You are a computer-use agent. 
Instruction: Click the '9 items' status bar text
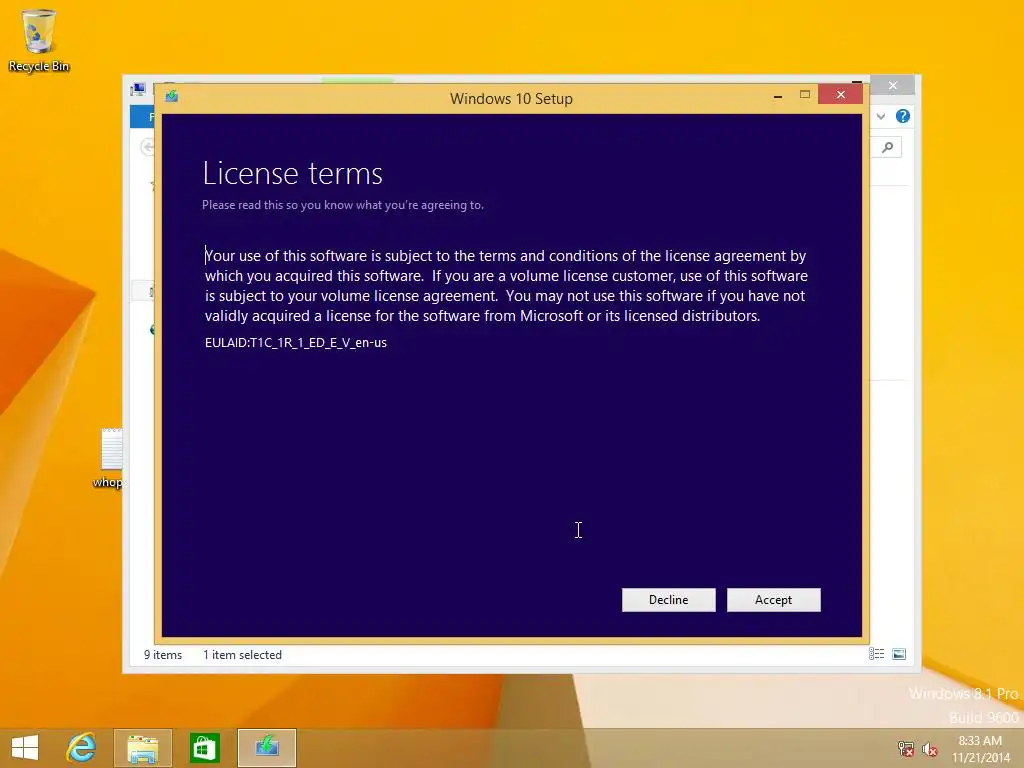point(163,654)
